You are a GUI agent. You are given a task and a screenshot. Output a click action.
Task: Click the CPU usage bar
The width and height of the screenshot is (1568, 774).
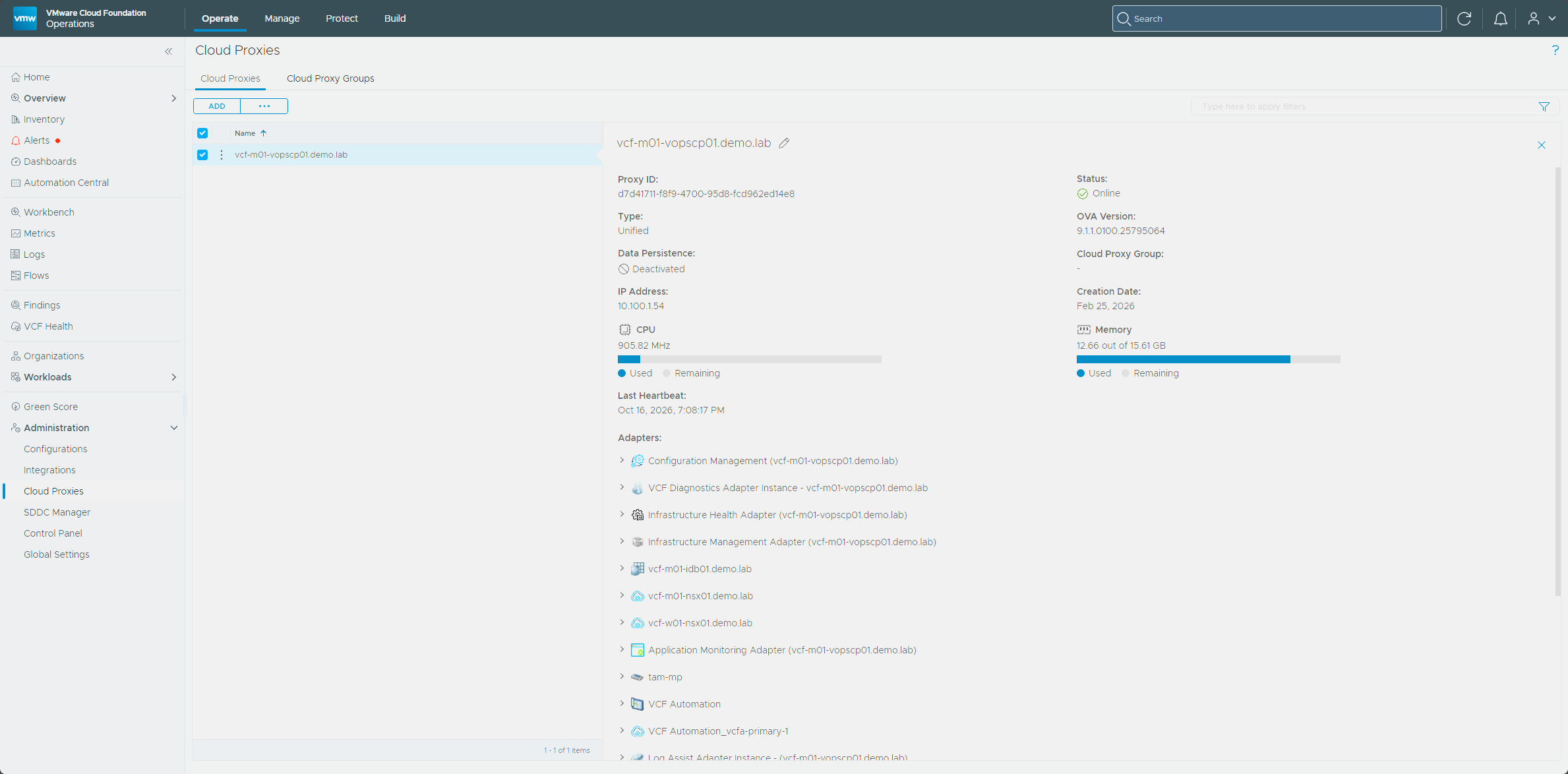(x=750, y=359)
